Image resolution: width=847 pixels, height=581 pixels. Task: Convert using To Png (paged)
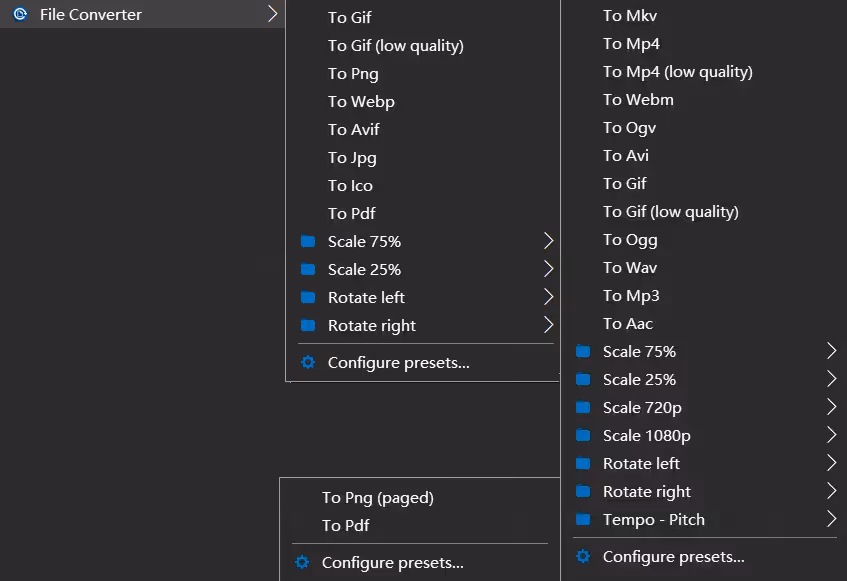pyautogui.click(x=377, y=497)
